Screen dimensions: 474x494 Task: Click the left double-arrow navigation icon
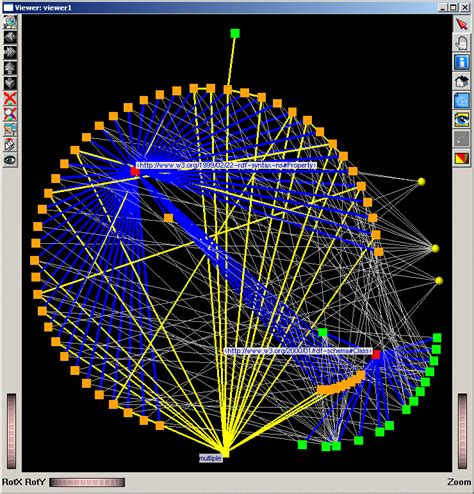(10, 37)
